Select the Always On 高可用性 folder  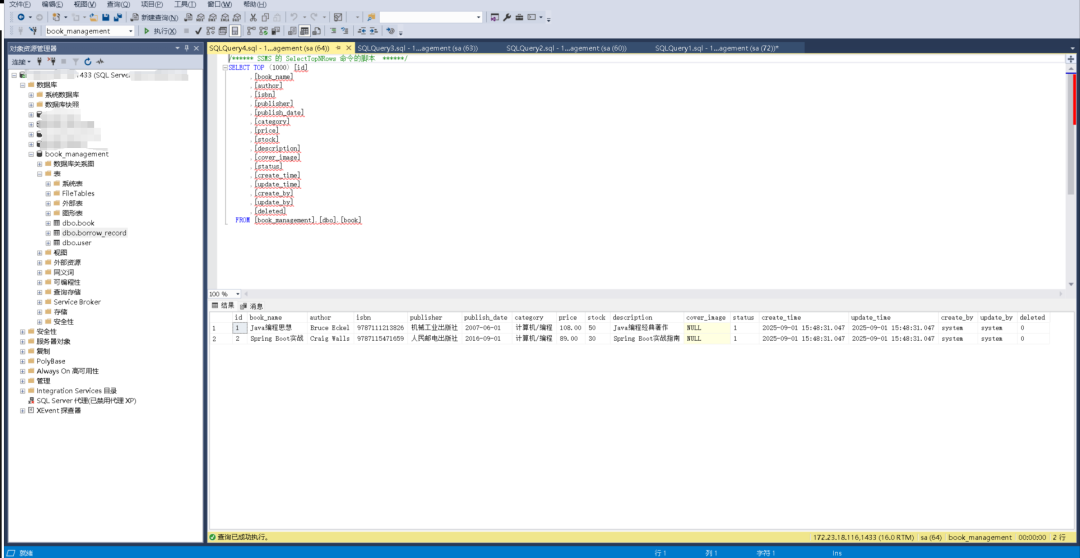(68, 371)
